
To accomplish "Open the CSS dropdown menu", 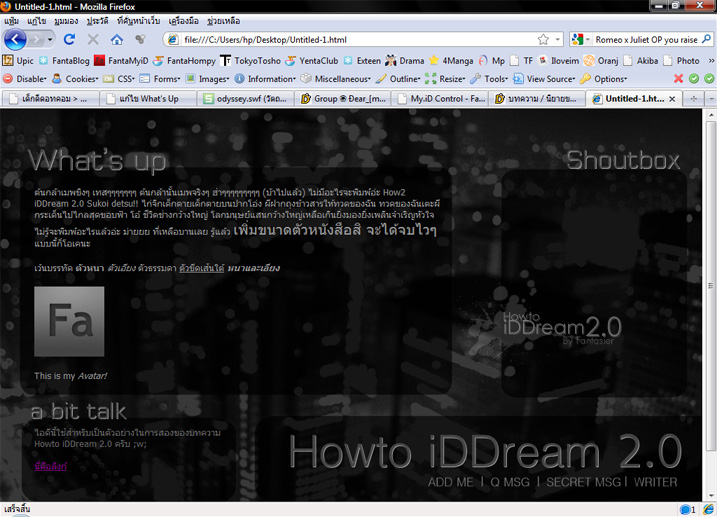I will 119,79.
